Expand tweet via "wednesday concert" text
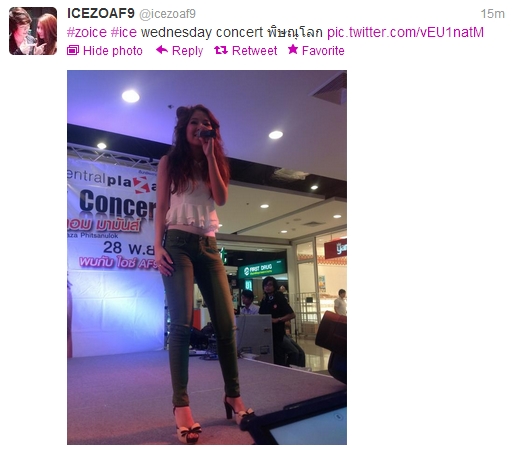 click(x=202, y=32)
